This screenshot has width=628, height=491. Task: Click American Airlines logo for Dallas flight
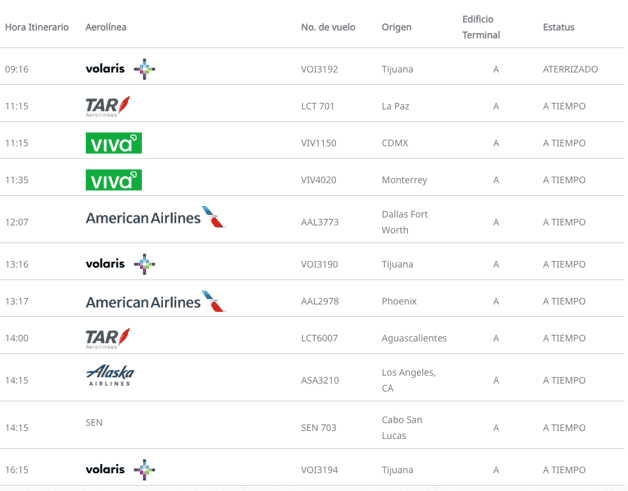(x=155, y=218)
